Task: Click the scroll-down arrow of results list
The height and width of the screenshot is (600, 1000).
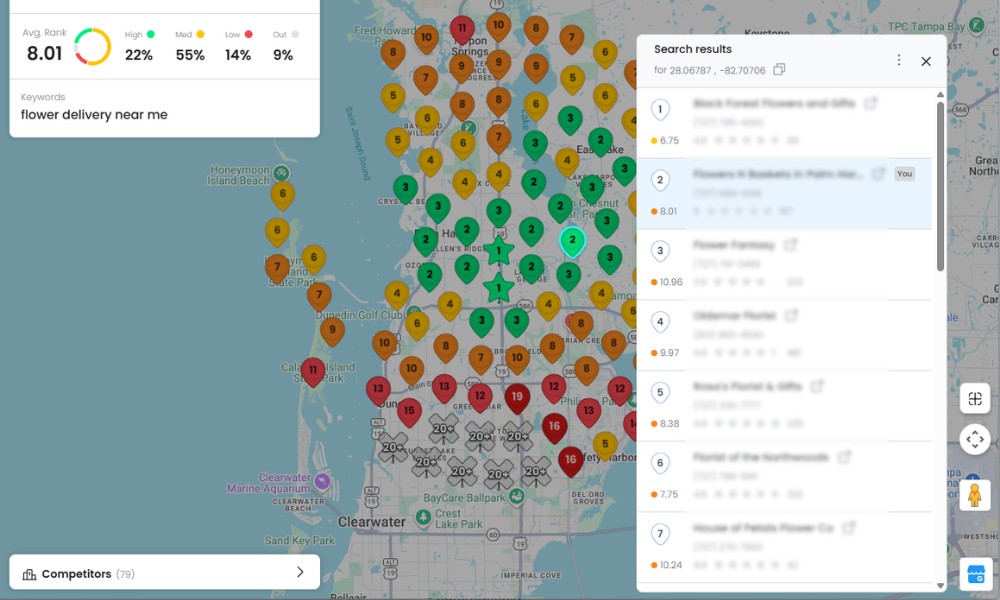Action: [x=940, y=585]
